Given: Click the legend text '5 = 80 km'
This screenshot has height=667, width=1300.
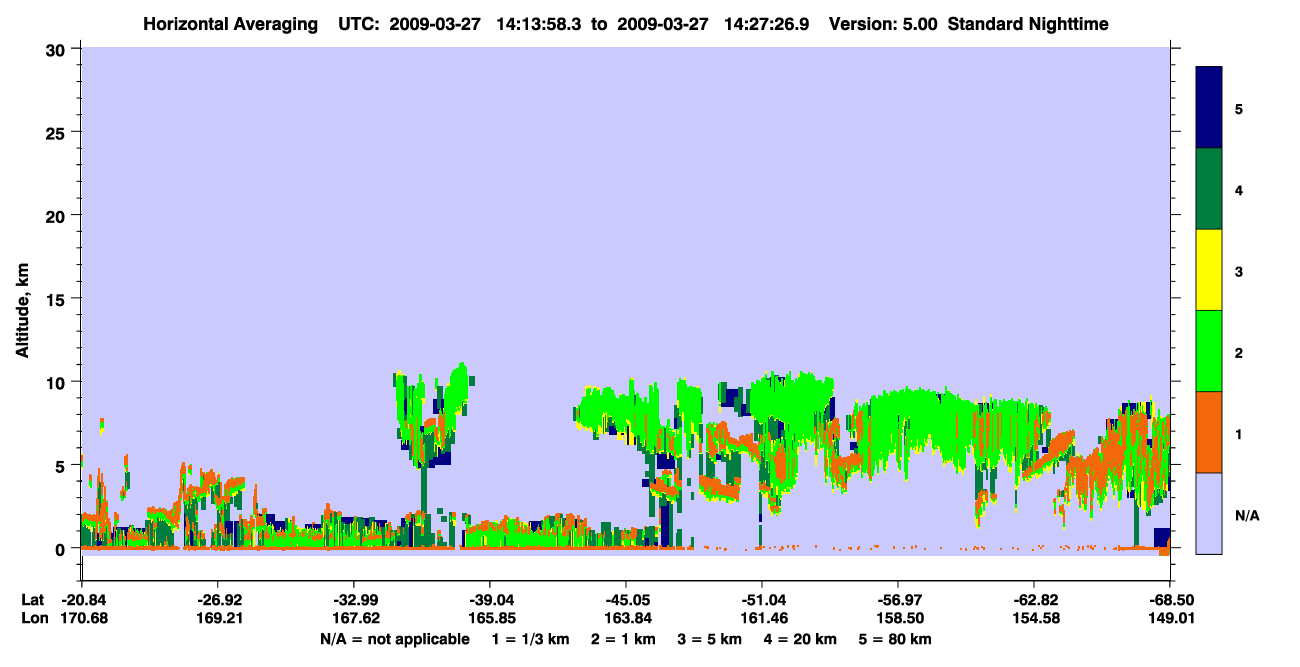Looking at the screenshot, I should 894,639.
